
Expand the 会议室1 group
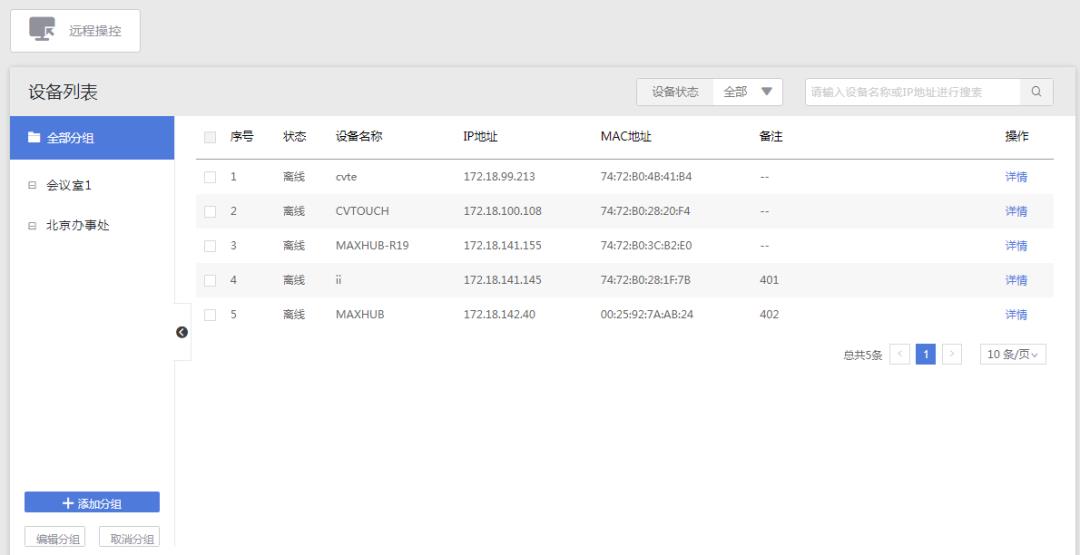click(x=32, y=186)
